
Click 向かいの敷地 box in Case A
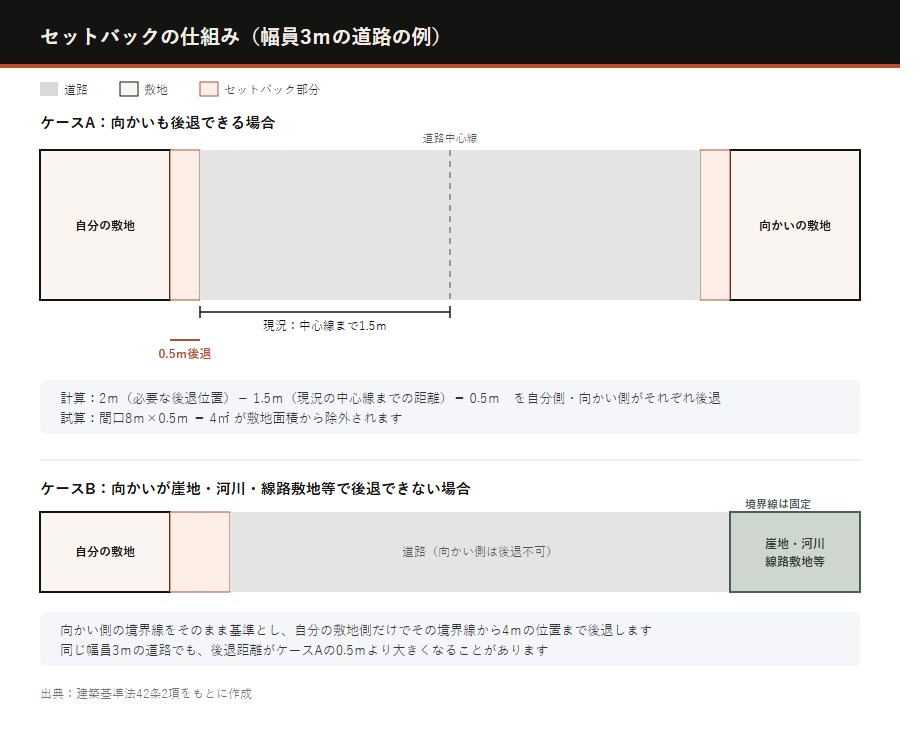pos(795,225)
